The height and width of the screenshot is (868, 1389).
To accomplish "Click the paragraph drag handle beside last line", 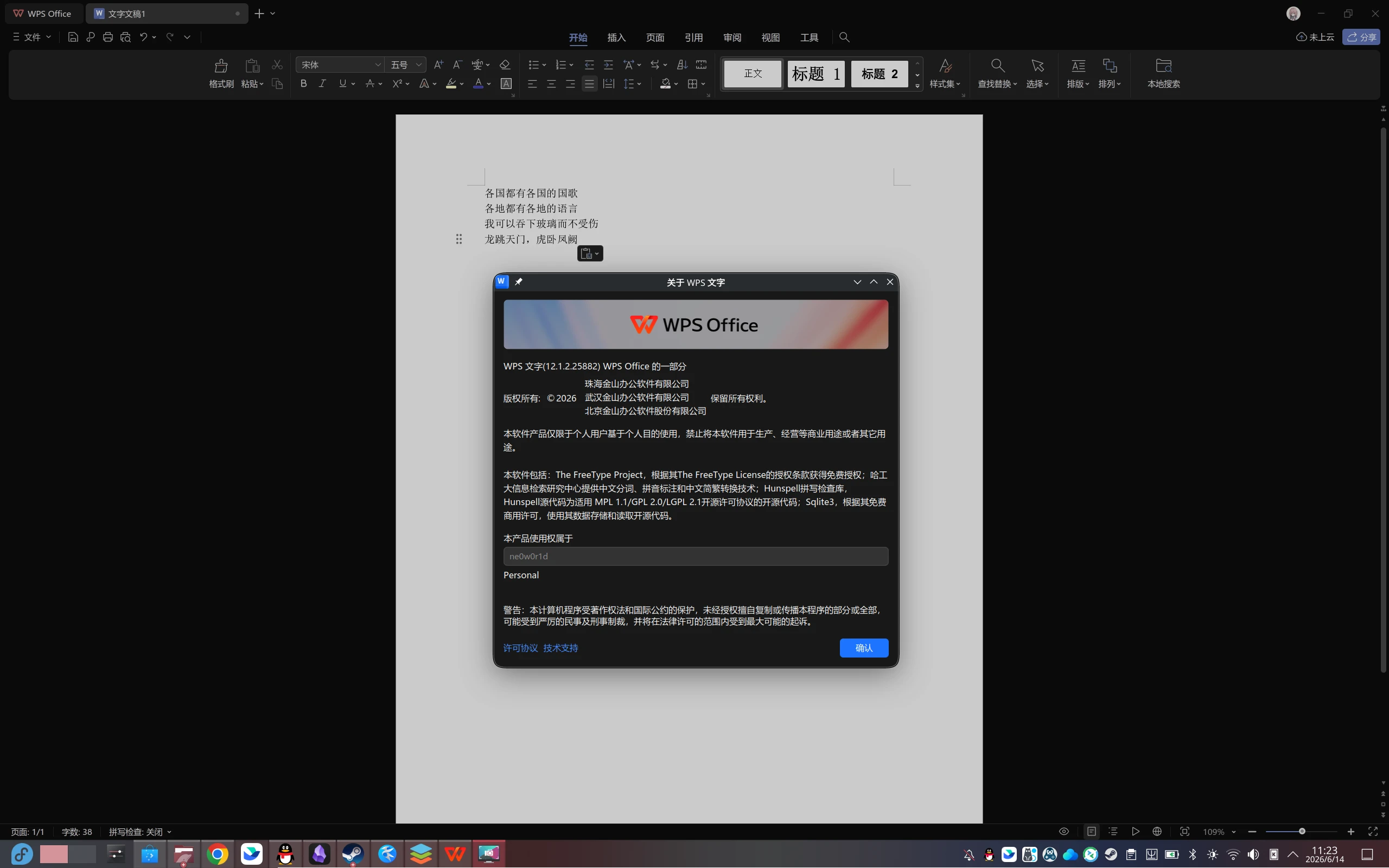I will coord(458,239).
